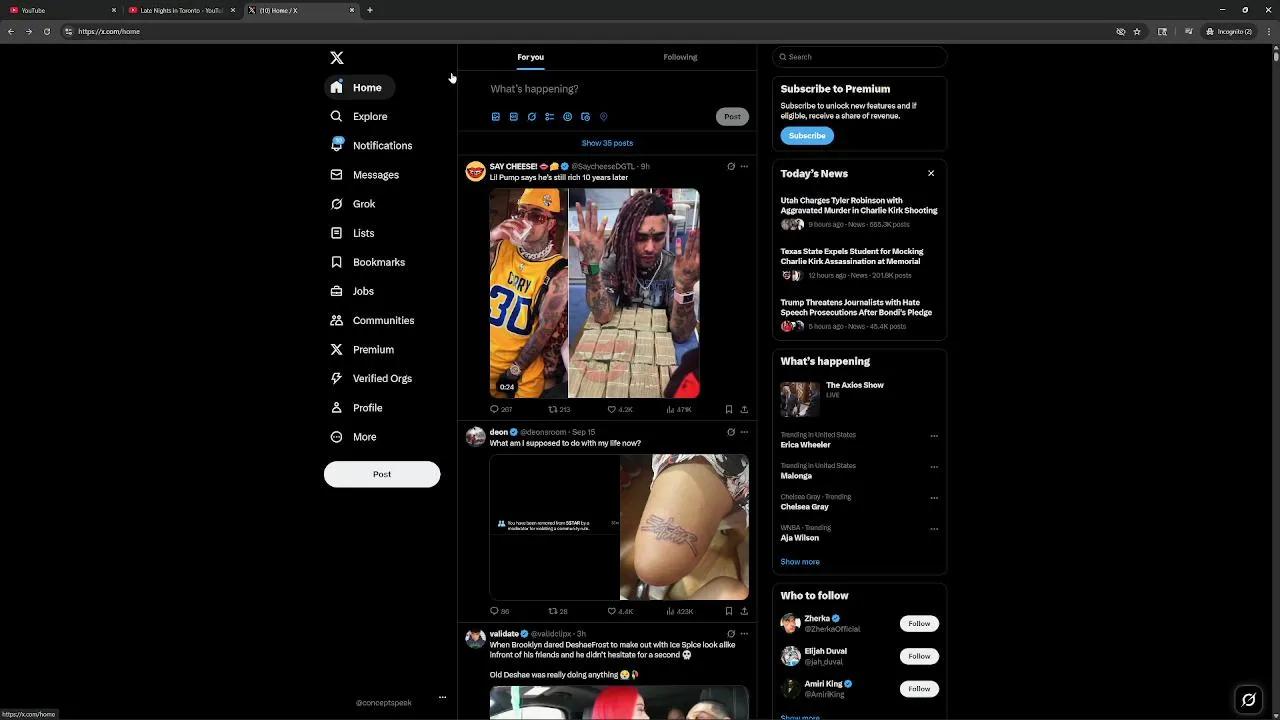Schedule post icon in composer
Image resolution: width=1280 pixels, height=720 pixels.
[x=585, y=117]
